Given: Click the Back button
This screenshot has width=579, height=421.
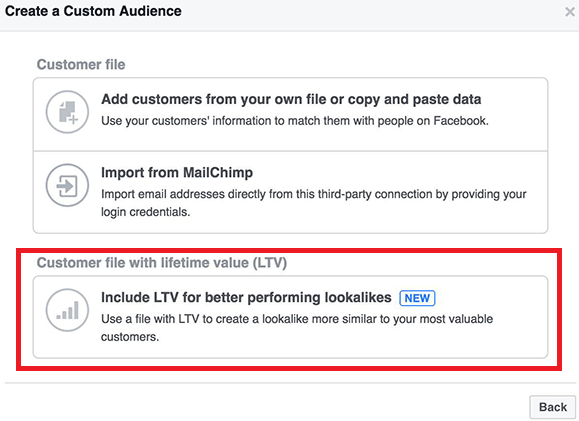Looking at the screenshot, I should pos(552,407).
